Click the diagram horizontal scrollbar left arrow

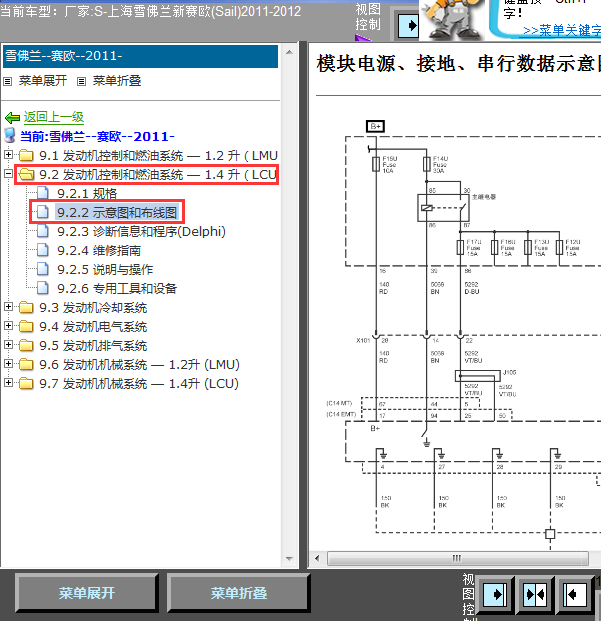[x=317, y=558]
